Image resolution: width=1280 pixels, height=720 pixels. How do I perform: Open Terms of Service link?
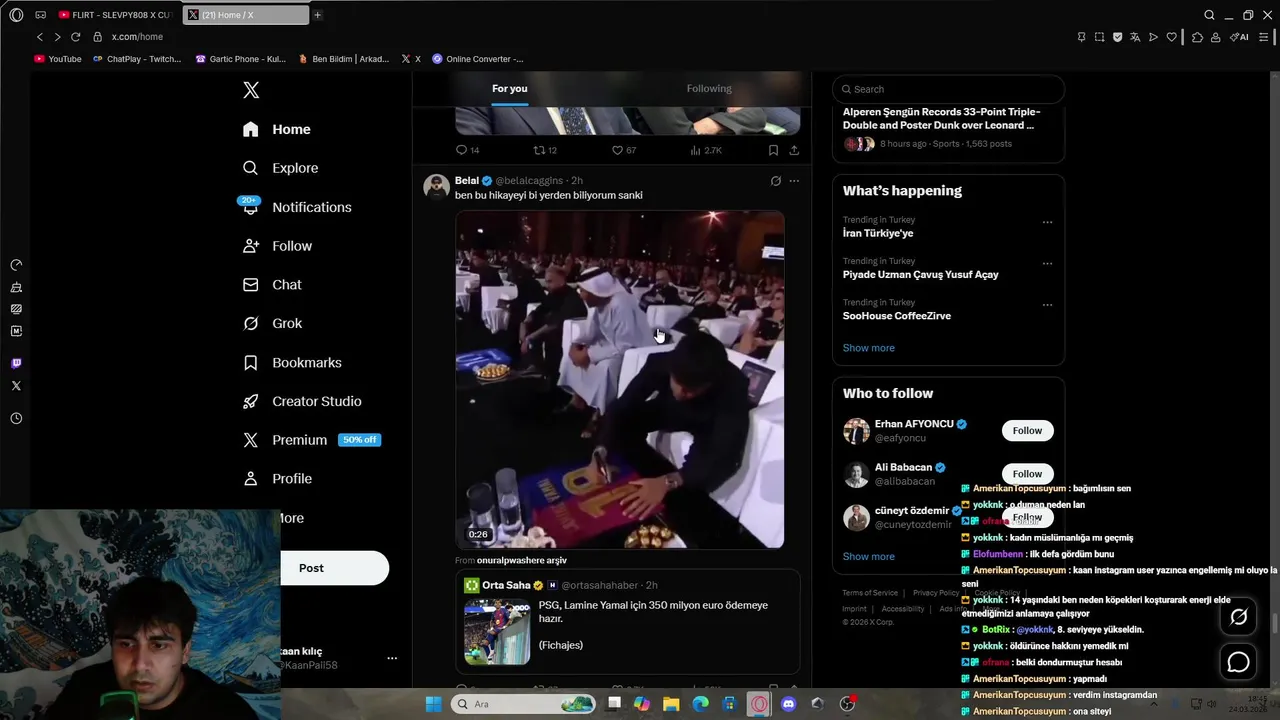pos(870,593)
